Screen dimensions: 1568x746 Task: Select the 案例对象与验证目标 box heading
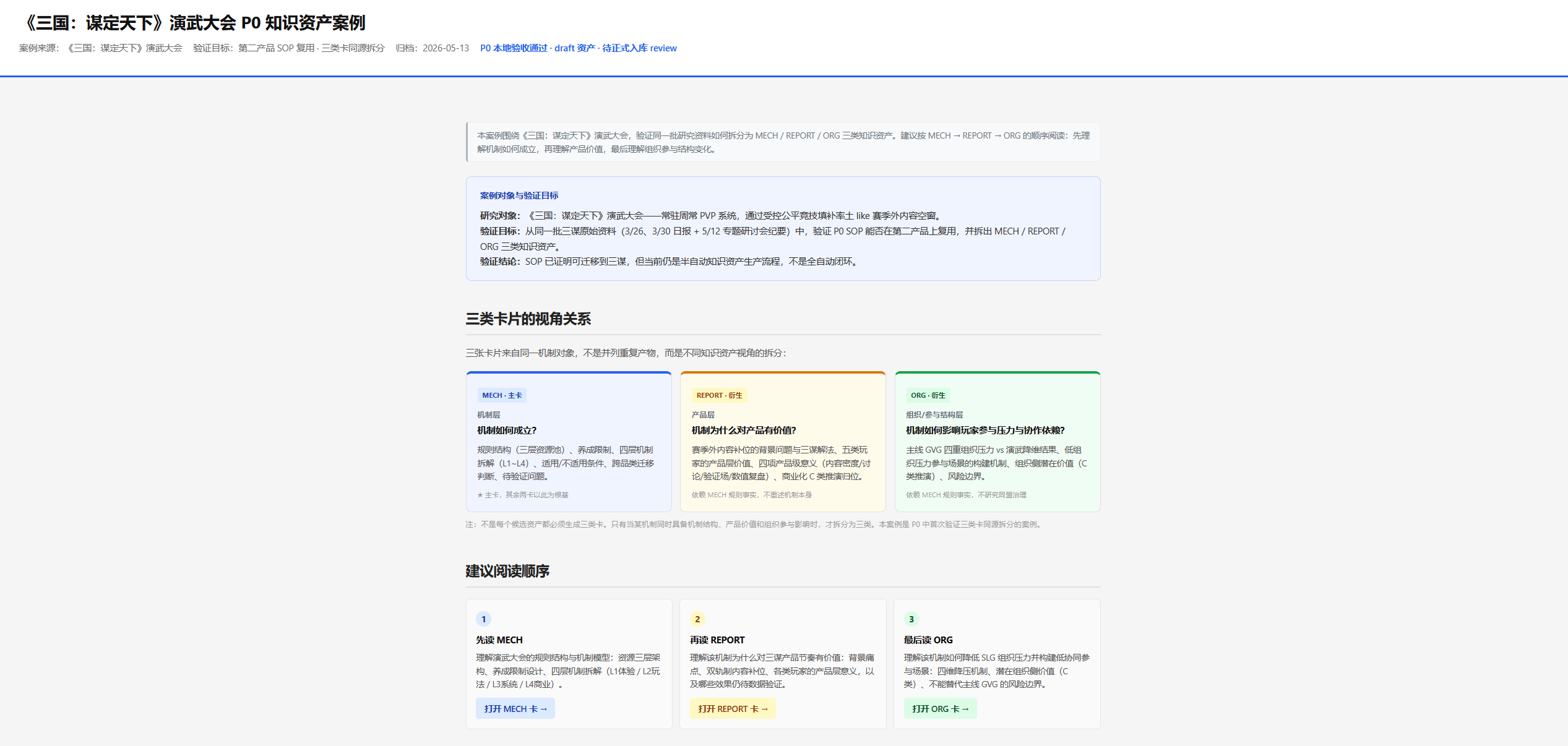519,195
